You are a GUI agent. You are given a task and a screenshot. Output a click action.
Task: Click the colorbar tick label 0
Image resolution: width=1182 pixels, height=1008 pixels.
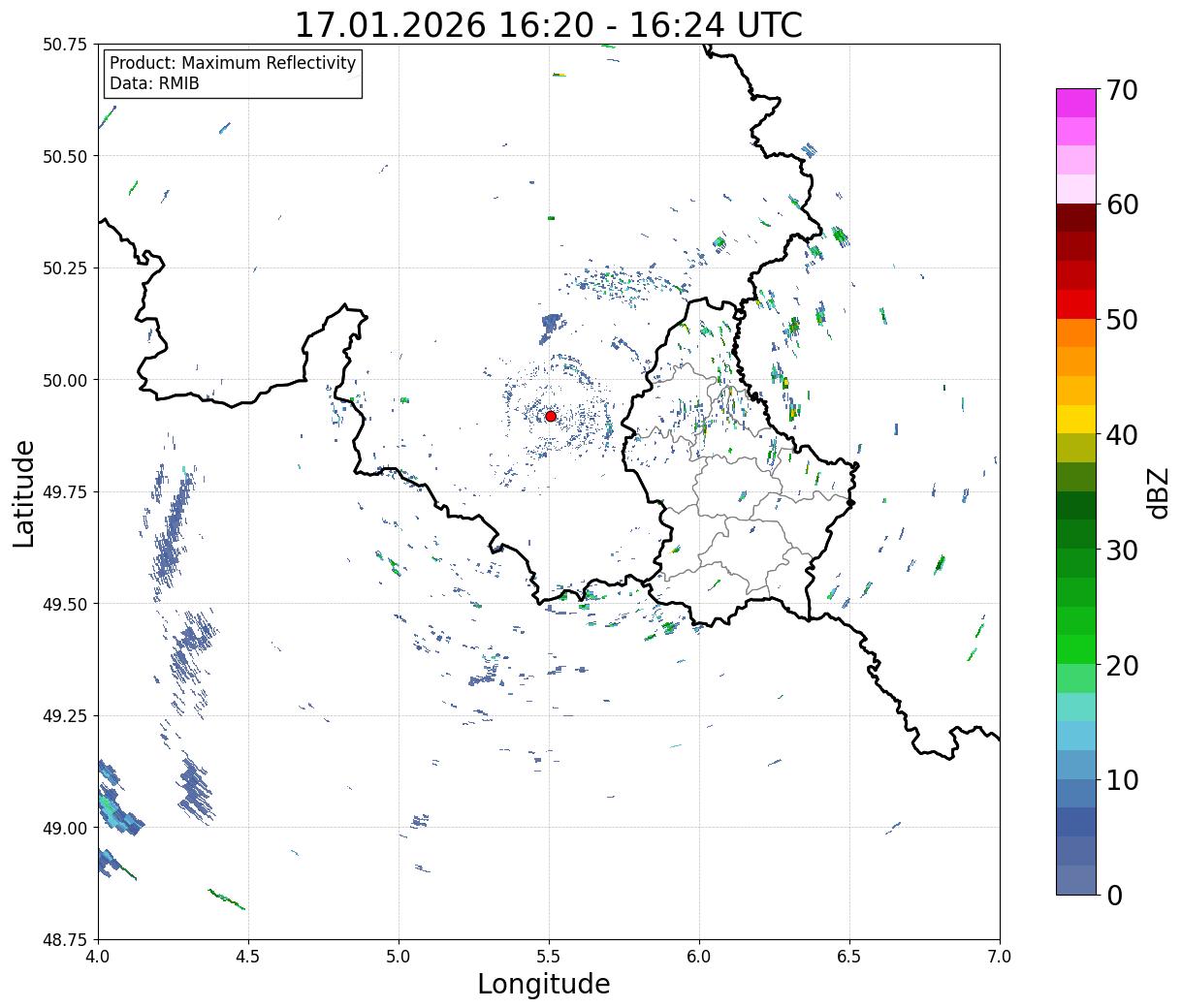[x=1114, y=895]
